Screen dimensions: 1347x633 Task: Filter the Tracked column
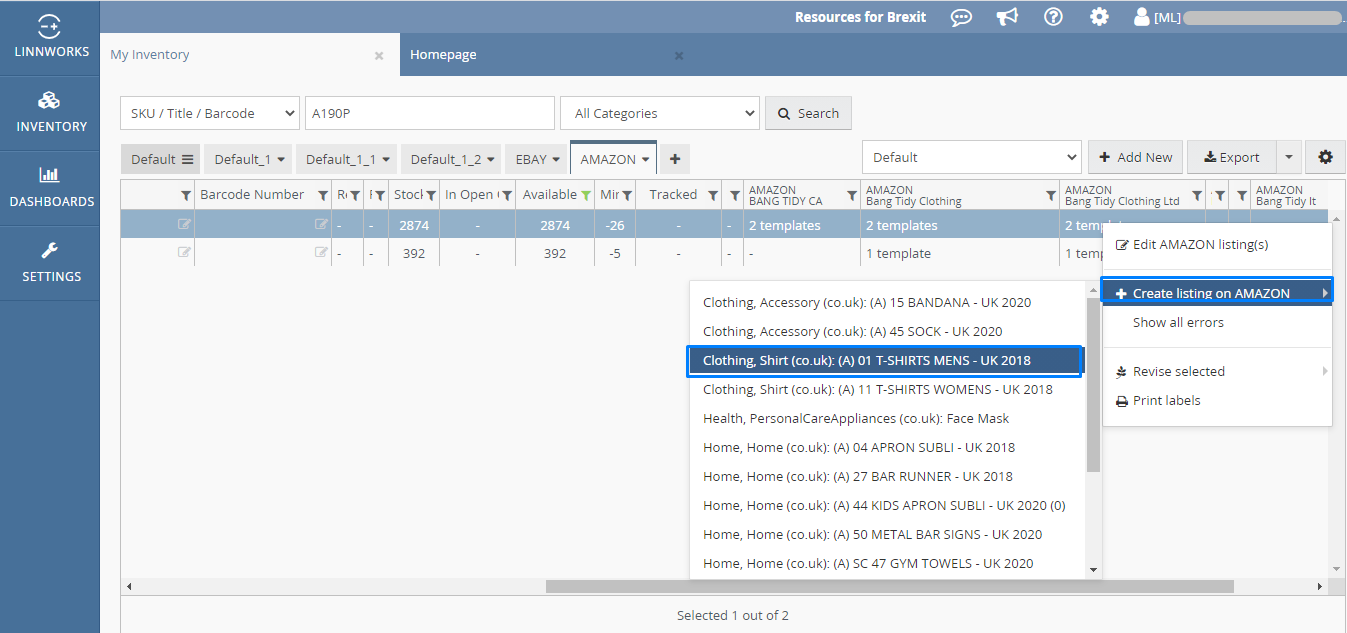click(713, 195)
